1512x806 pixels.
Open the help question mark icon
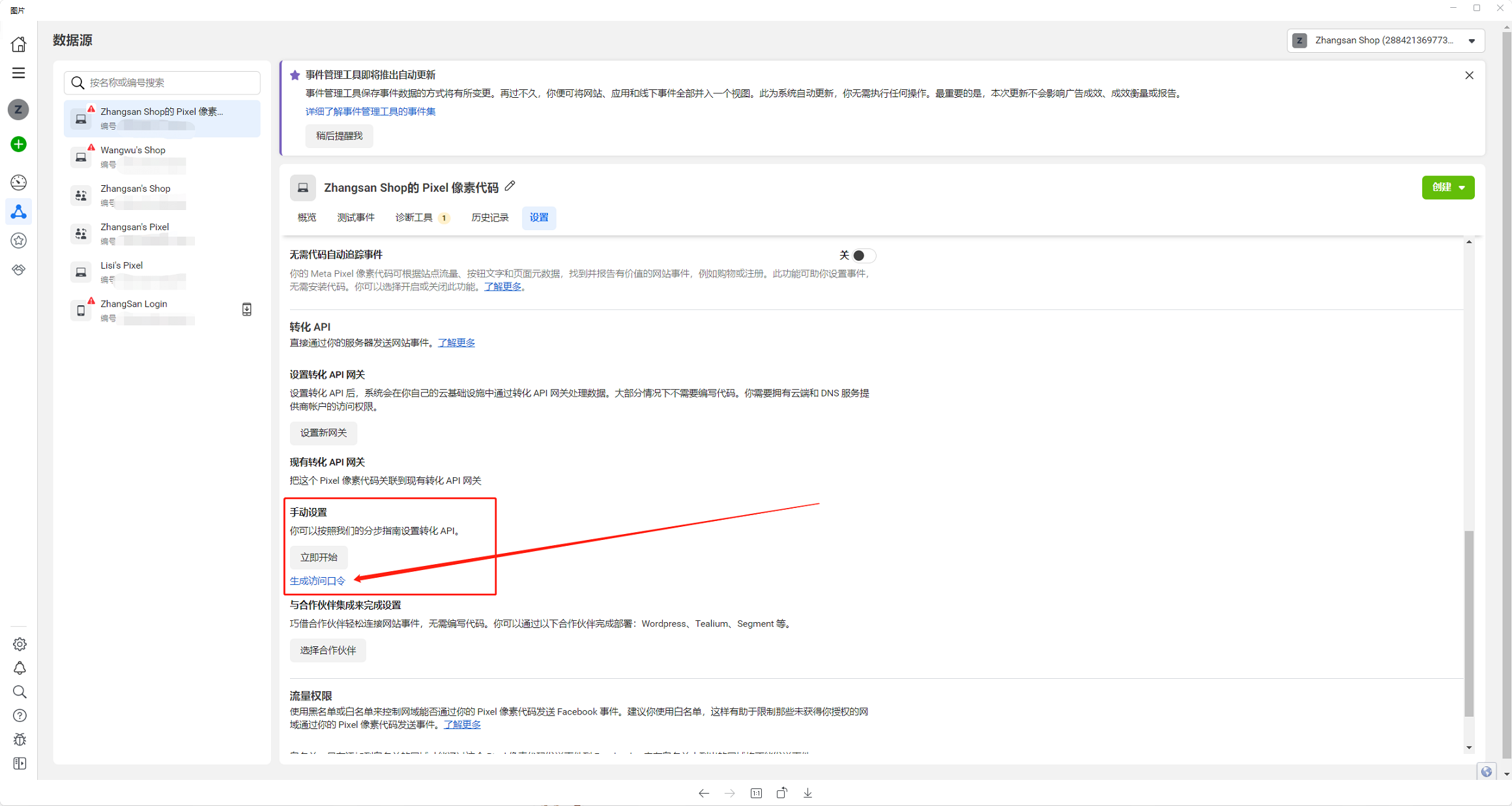point(20,716)
